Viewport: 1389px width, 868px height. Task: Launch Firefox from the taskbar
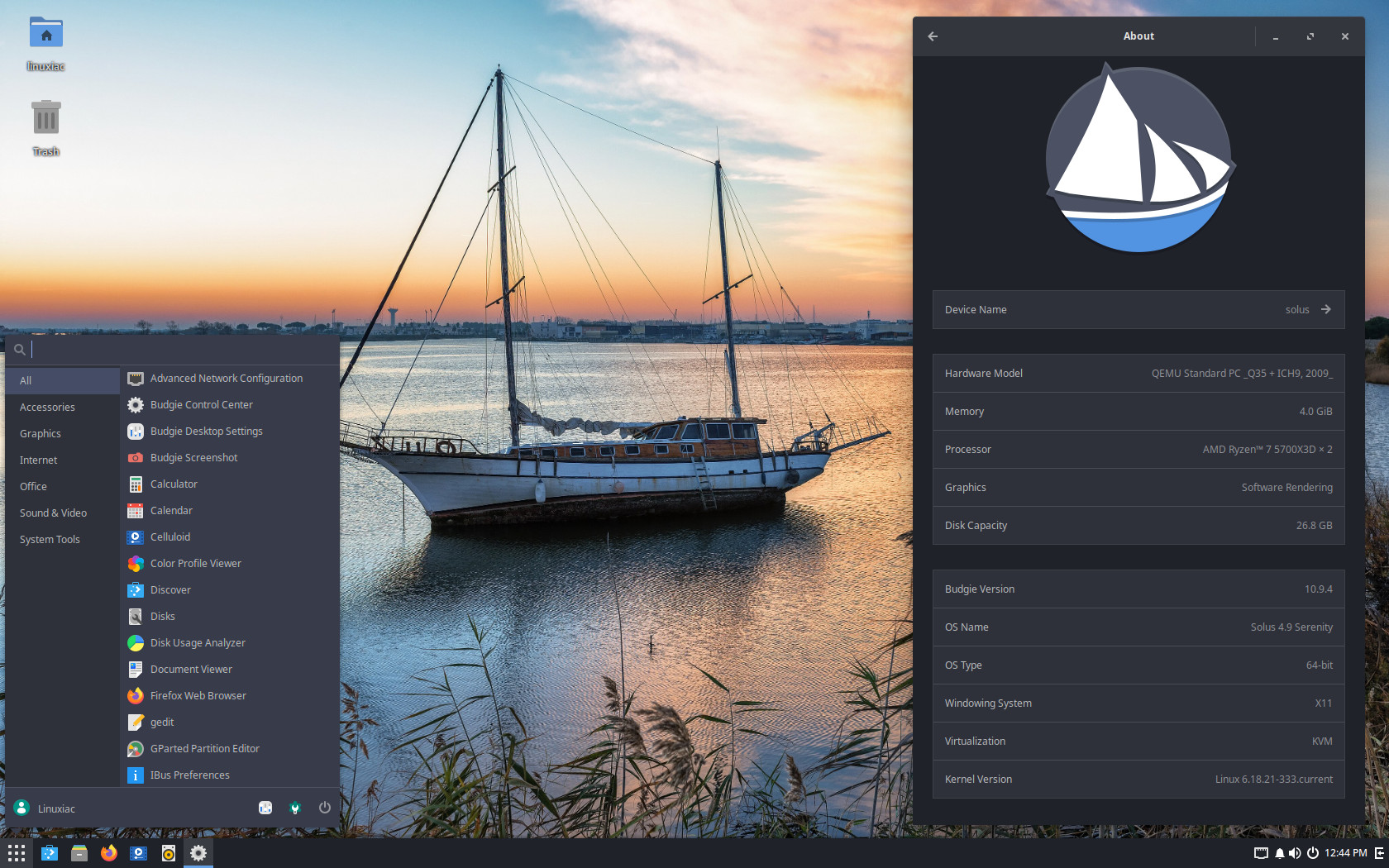(x=109, y=853)
